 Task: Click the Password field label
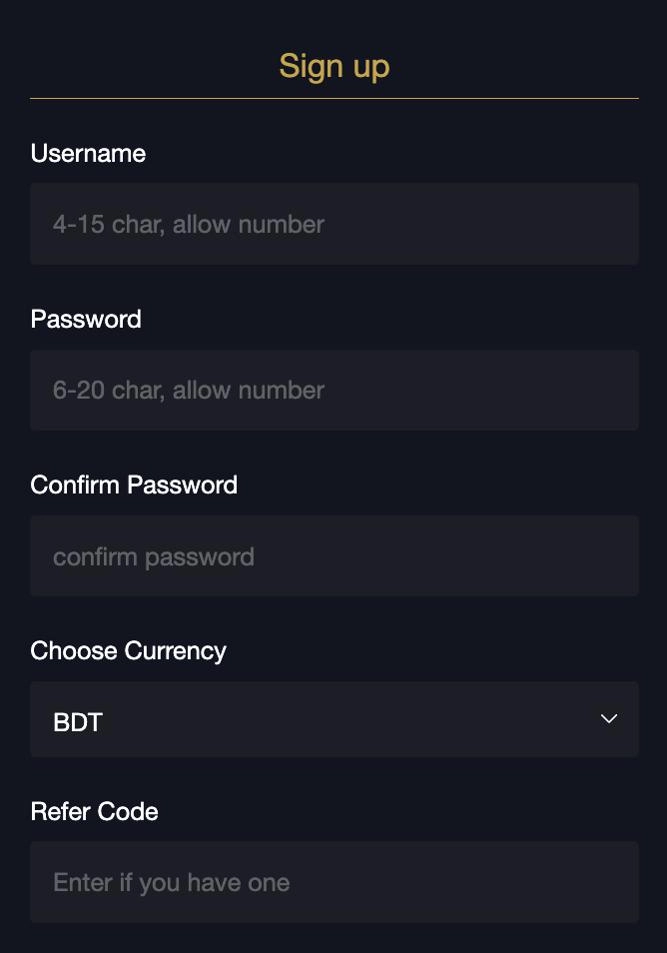tap(86, 319)
